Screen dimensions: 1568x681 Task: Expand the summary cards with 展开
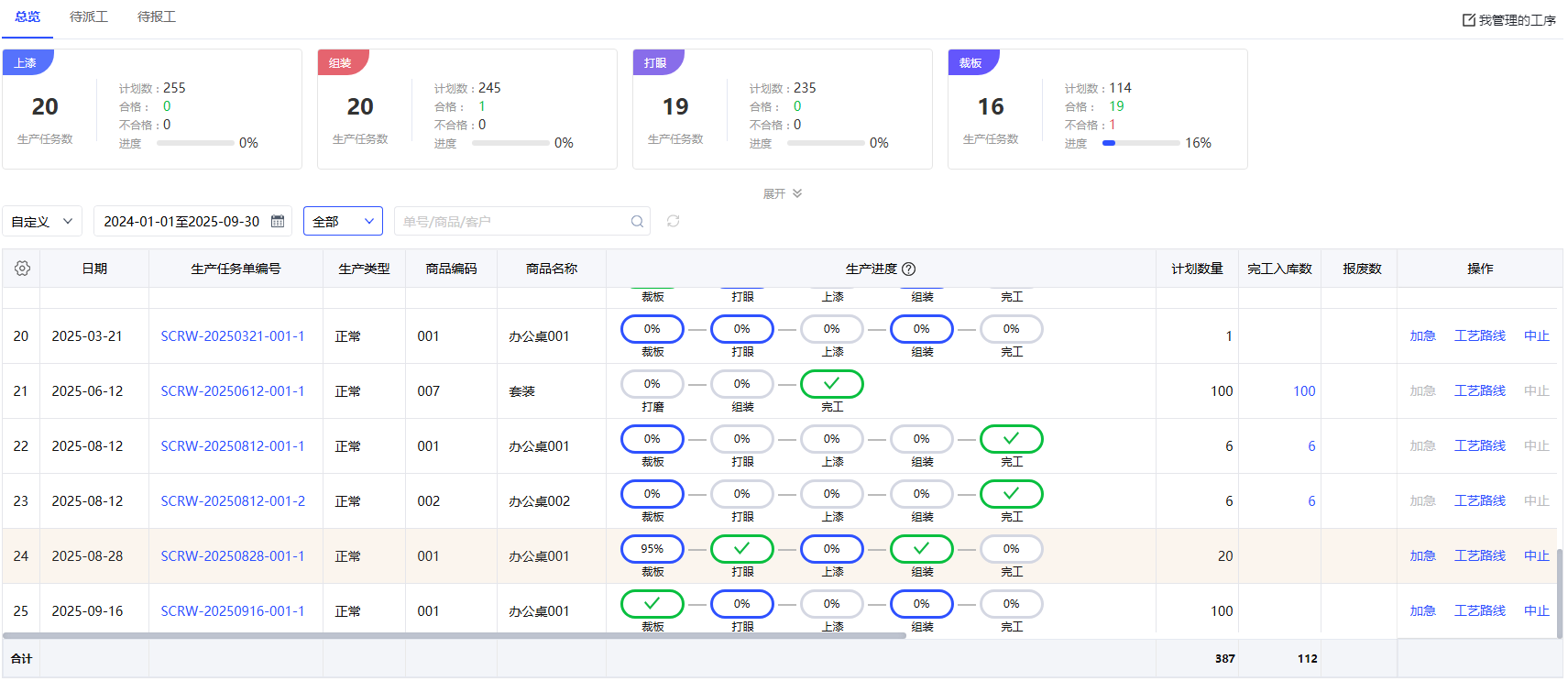coord(782,193)
